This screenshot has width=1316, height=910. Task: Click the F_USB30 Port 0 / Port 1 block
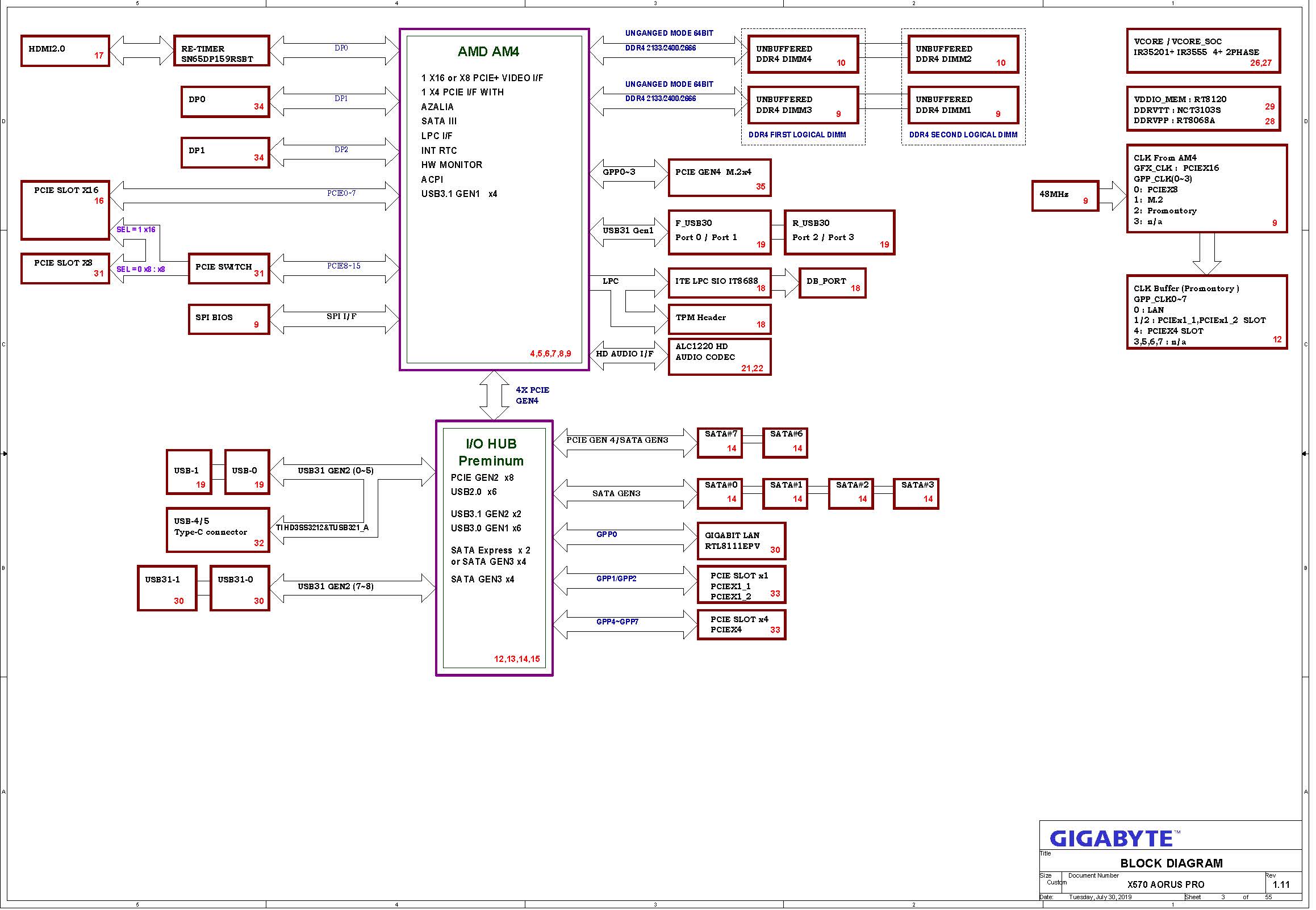point(719,233)
